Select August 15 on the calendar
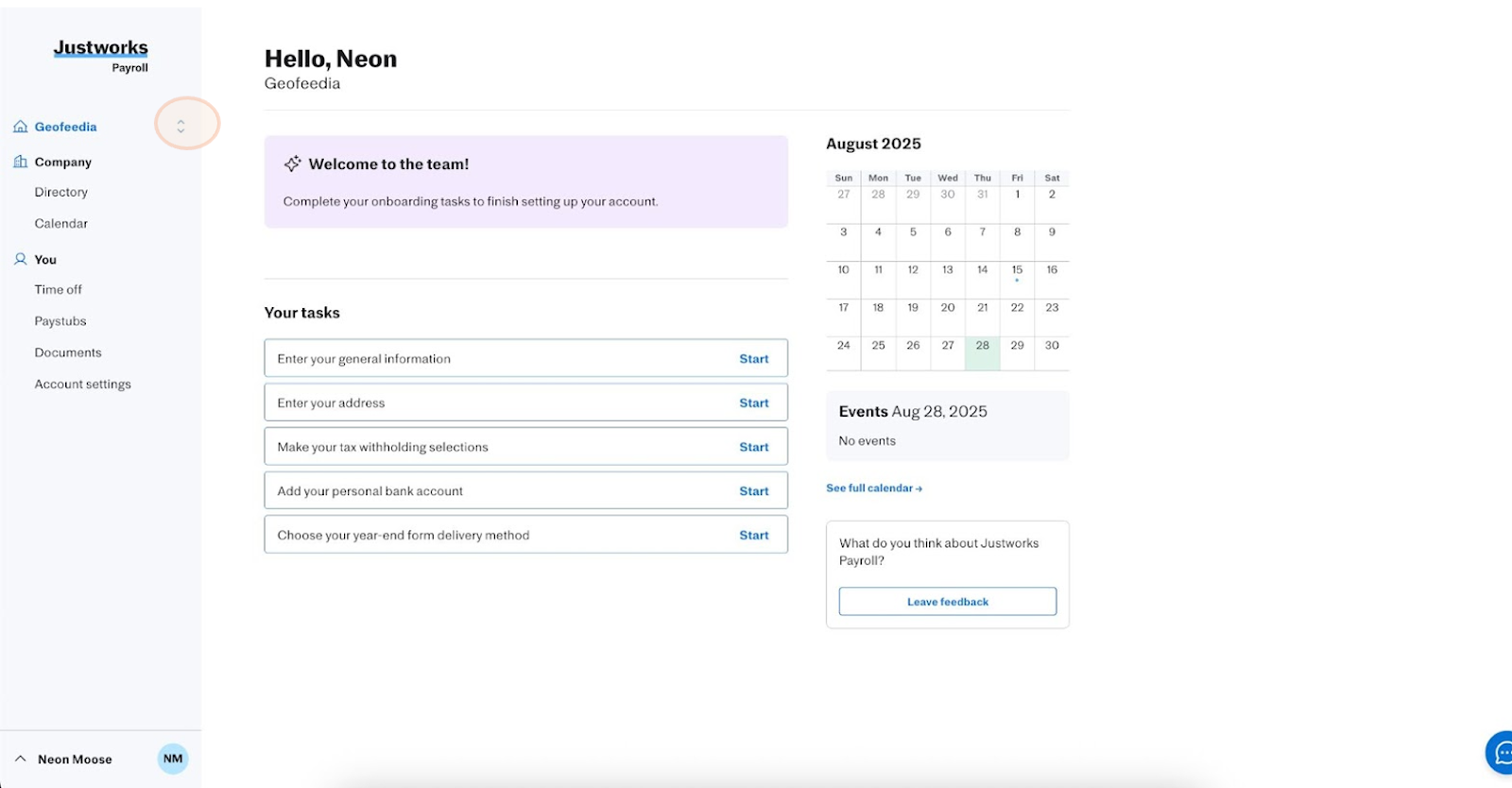Screen dimensions: 1512x788 point(1017,271)
